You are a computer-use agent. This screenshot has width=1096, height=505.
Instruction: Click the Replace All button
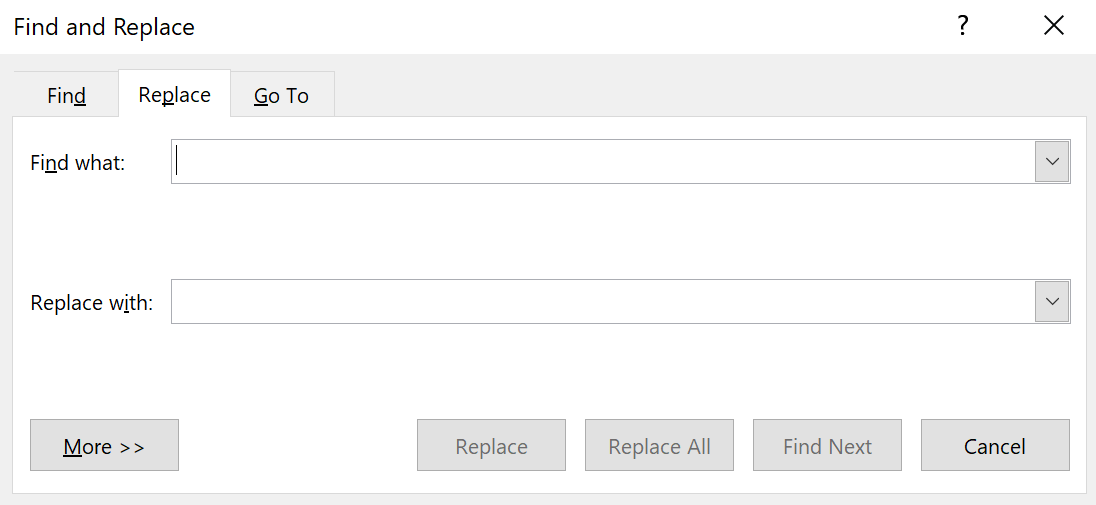click(659, 446)
